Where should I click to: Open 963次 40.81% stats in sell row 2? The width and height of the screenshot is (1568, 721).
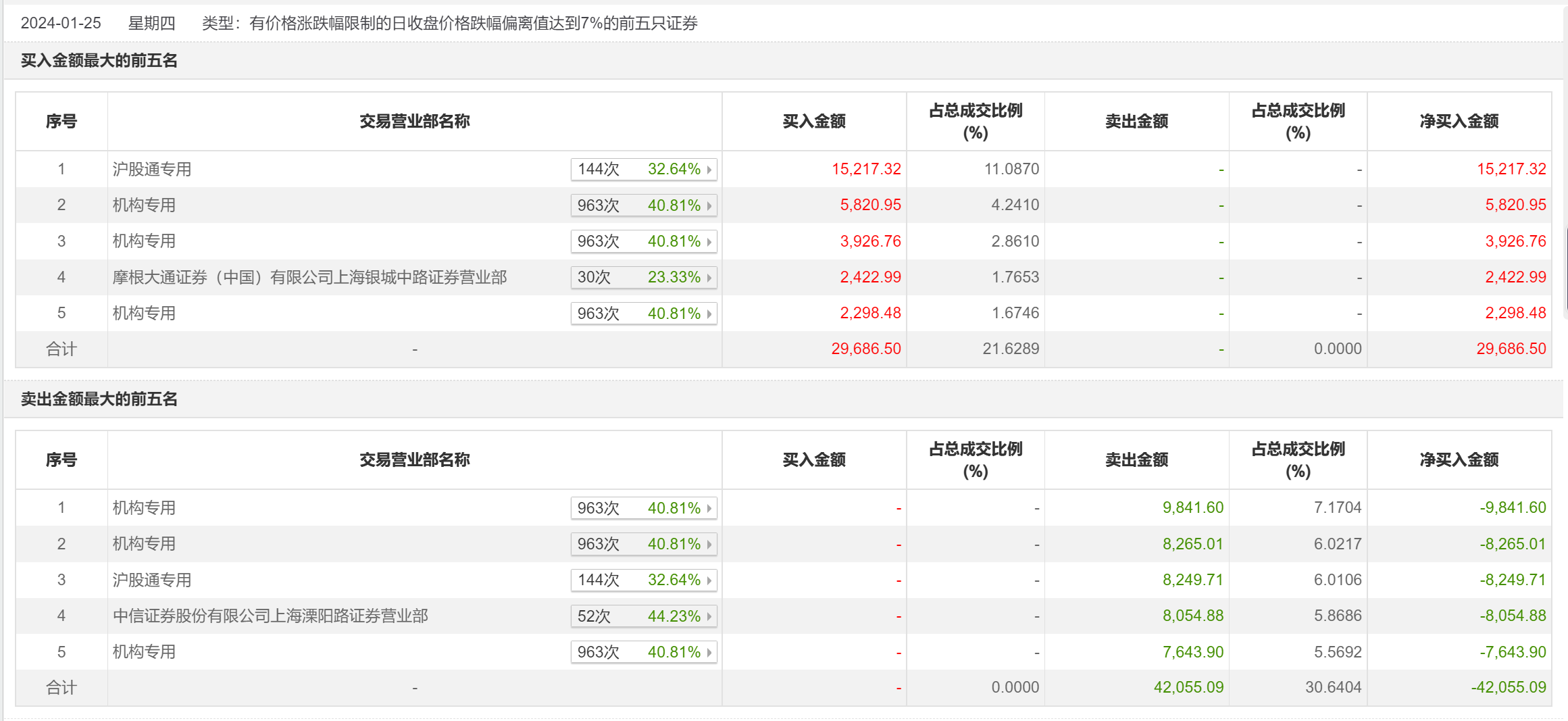642,544
